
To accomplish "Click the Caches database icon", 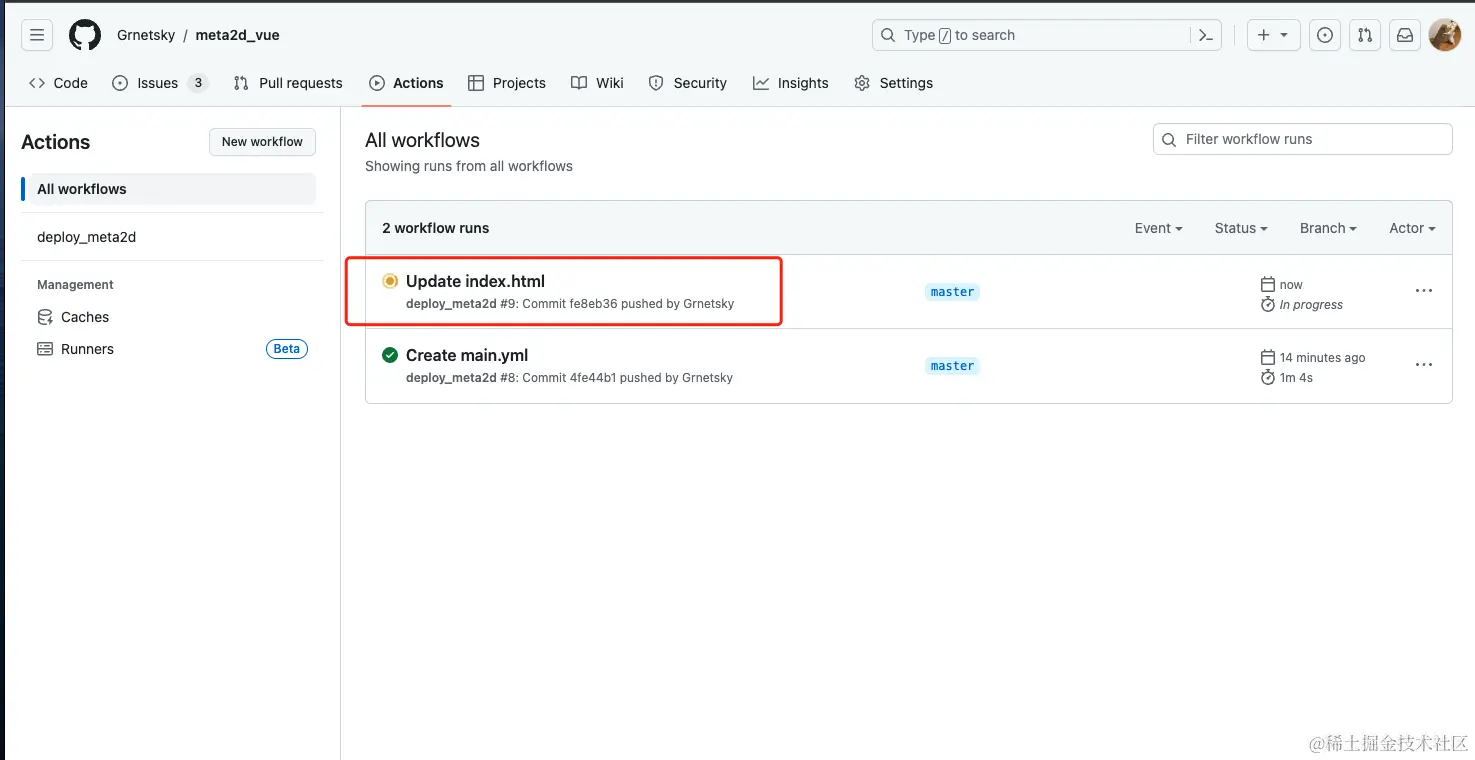I will point(45,317).
